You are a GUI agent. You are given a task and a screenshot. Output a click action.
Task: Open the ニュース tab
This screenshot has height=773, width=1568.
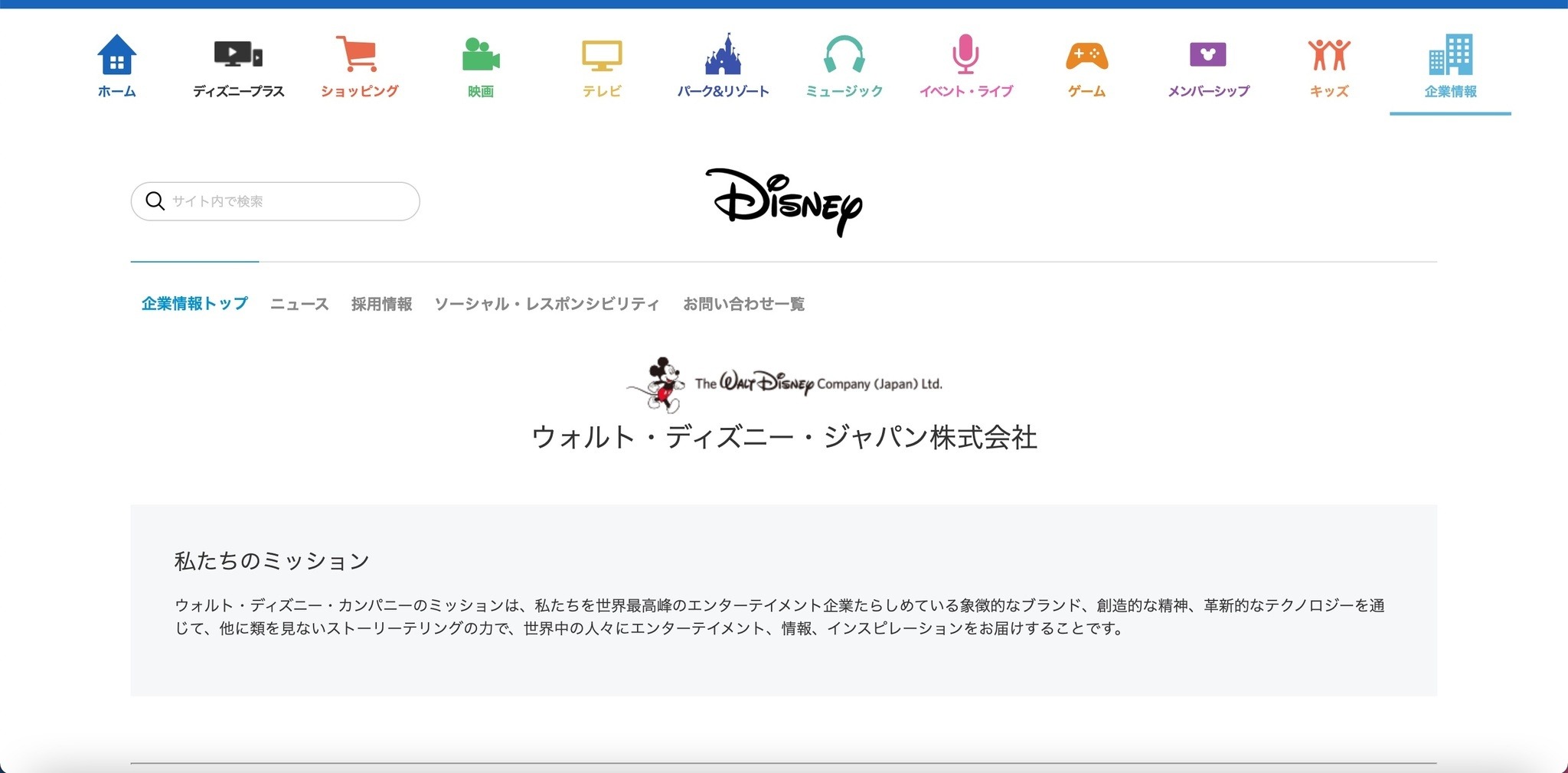(299, 304)
